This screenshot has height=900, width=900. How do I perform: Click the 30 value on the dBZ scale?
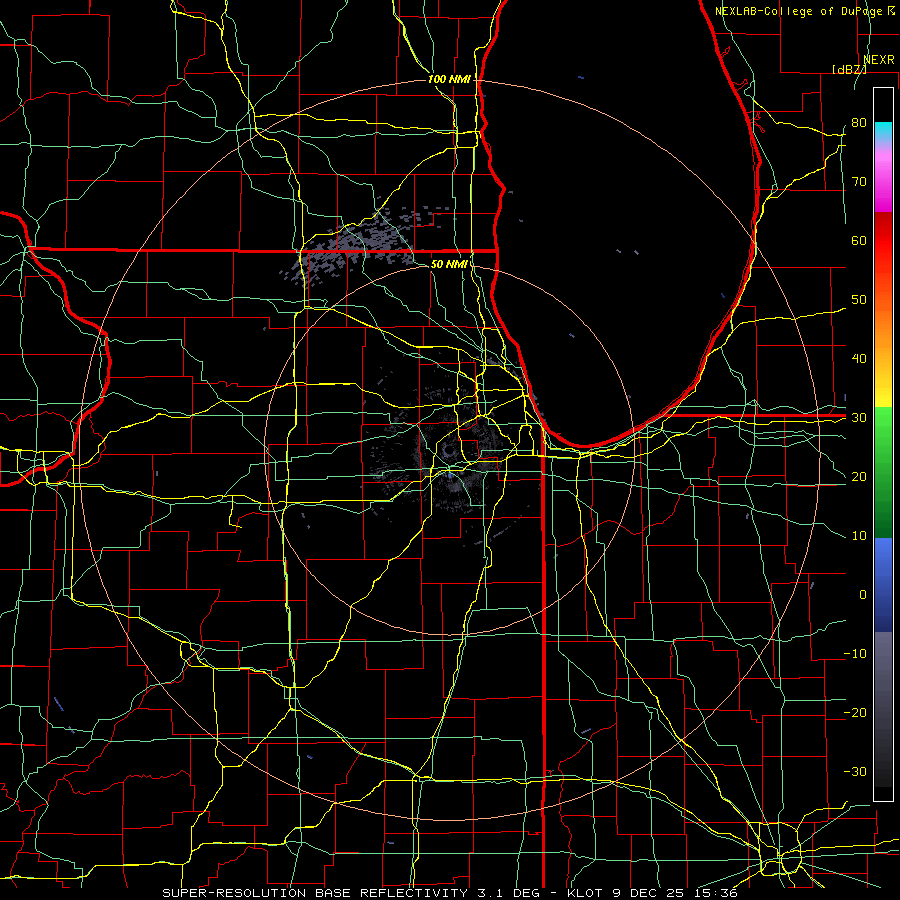(859, 418)
